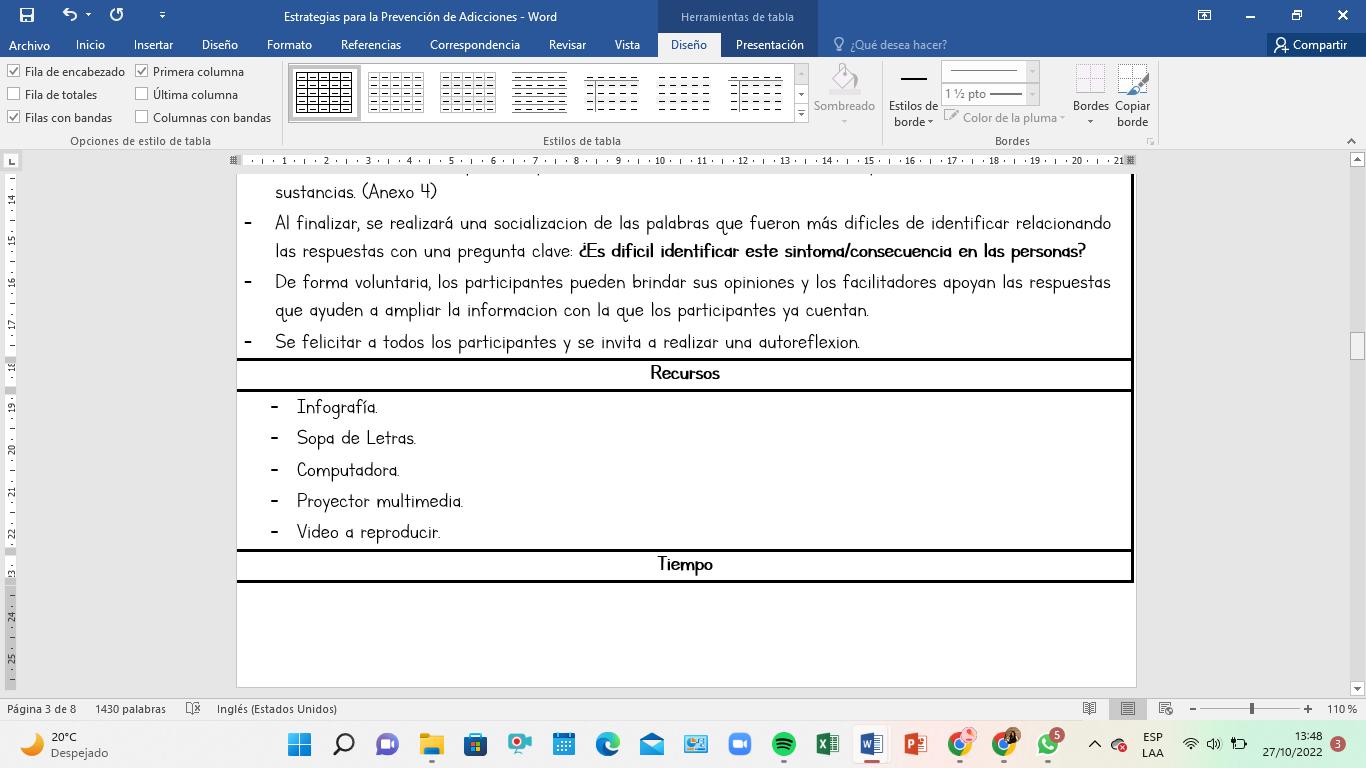Toggle the Filas con bandas checkbox
The width and height of the screenshot is (1366, 768).
tap(14, 117)
